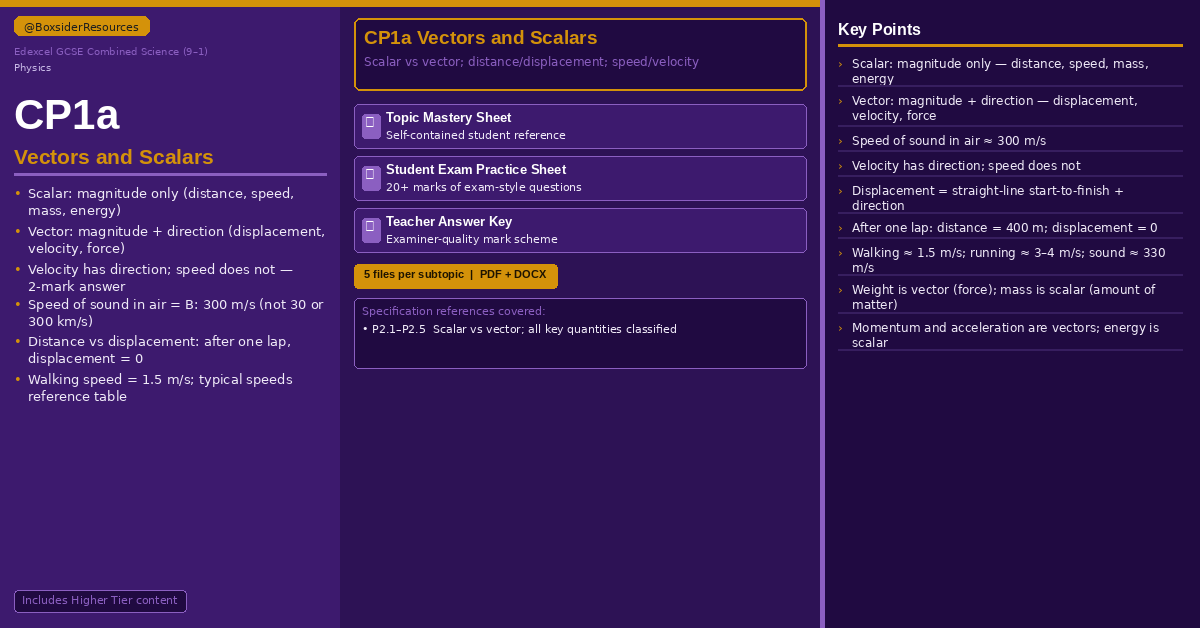Click chevron beside 'Speed of sound in air ≈ 300 m/s'
Viewport: 1200px width, 628px height.
click(x=840, y=141)
